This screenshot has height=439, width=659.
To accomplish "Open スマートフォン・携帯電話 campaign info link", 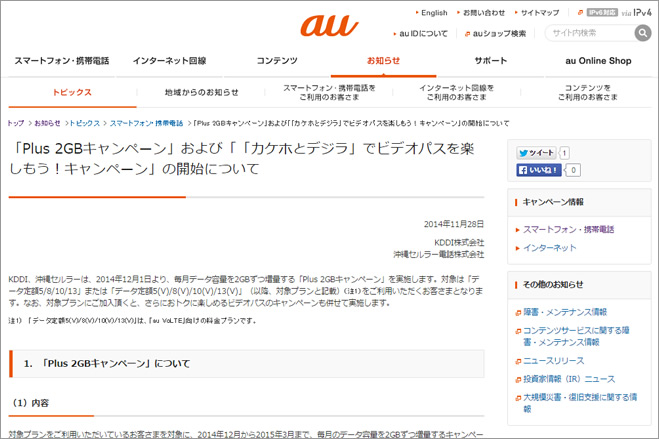I will 568,229.
